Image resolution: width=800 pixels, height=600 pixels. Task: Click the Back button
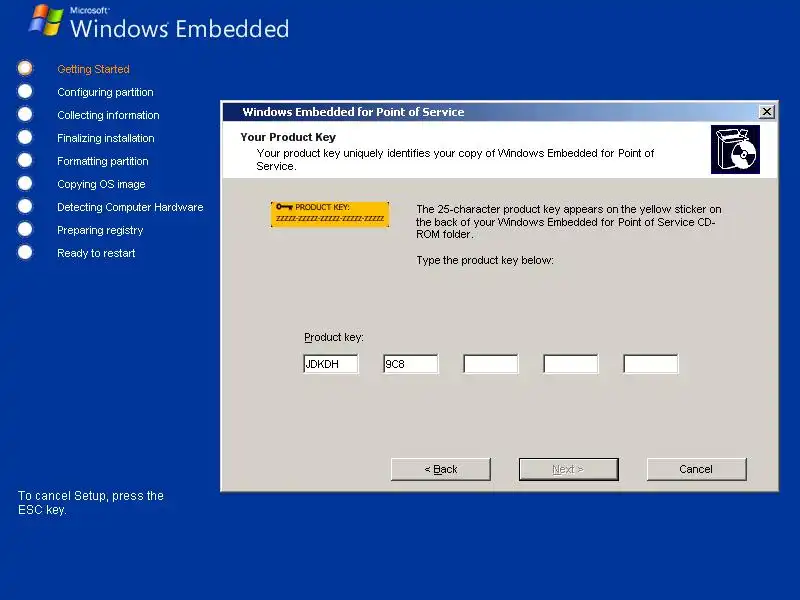pyautogui.click(x=440, y=469)
